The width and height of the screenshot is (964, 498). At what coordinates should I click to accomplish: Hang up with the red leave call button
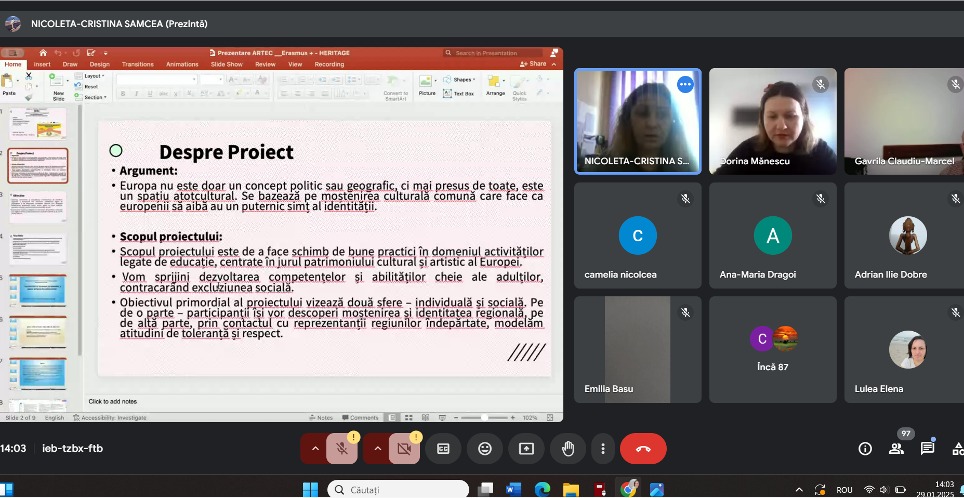(x=643, y=449)
